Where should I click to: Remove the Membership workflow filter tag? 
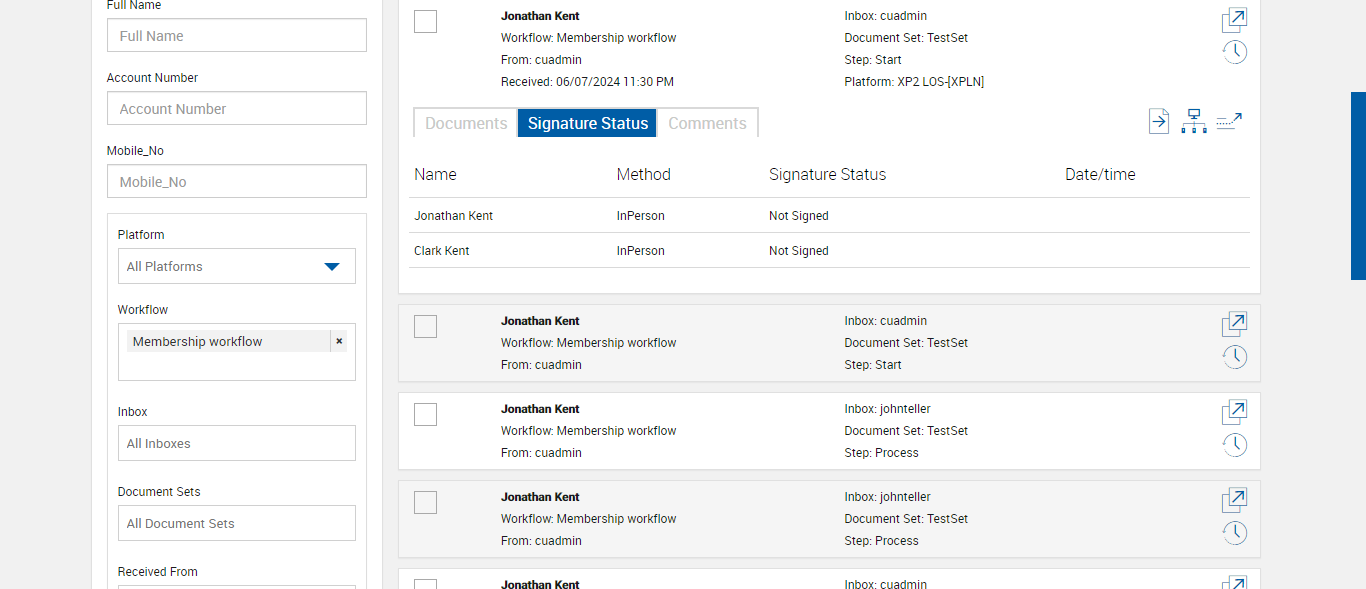pos(339,342)
